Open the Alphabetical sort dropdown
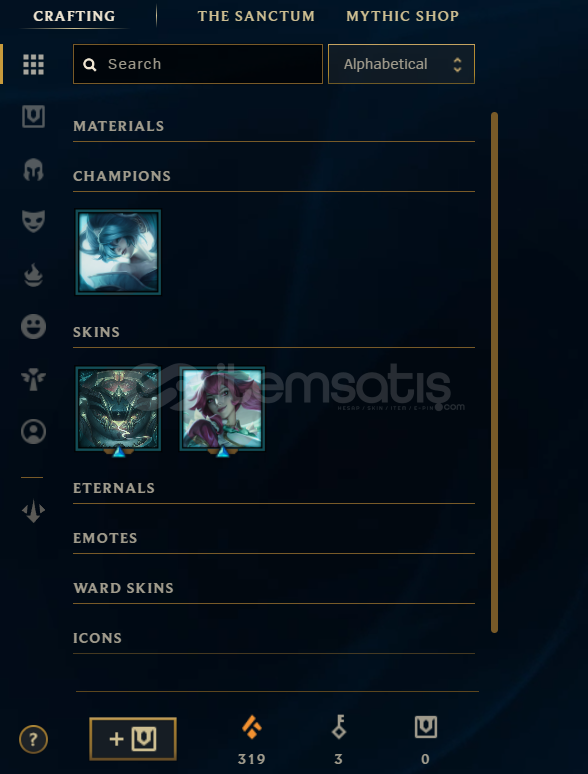Viewport: 588px width, 774px height. [x=401, y=64]
